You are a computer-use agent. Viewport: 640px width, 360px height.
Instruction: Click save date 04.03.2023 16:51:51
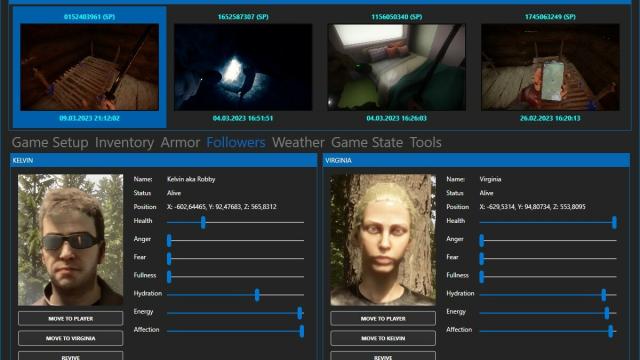[x=243, y=118]
